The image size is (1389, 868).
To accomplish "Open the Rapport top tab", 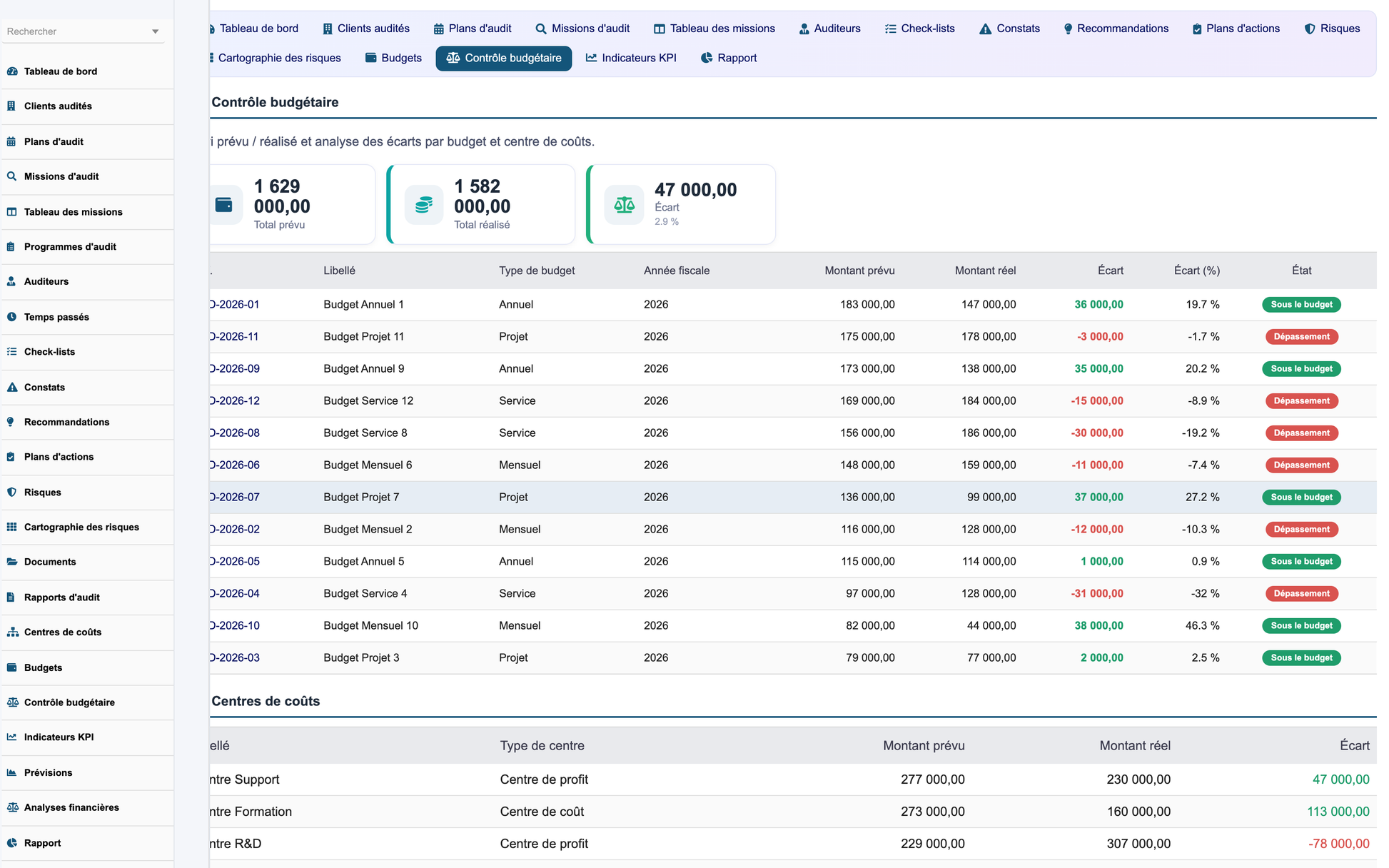I will tap(729, 58).
